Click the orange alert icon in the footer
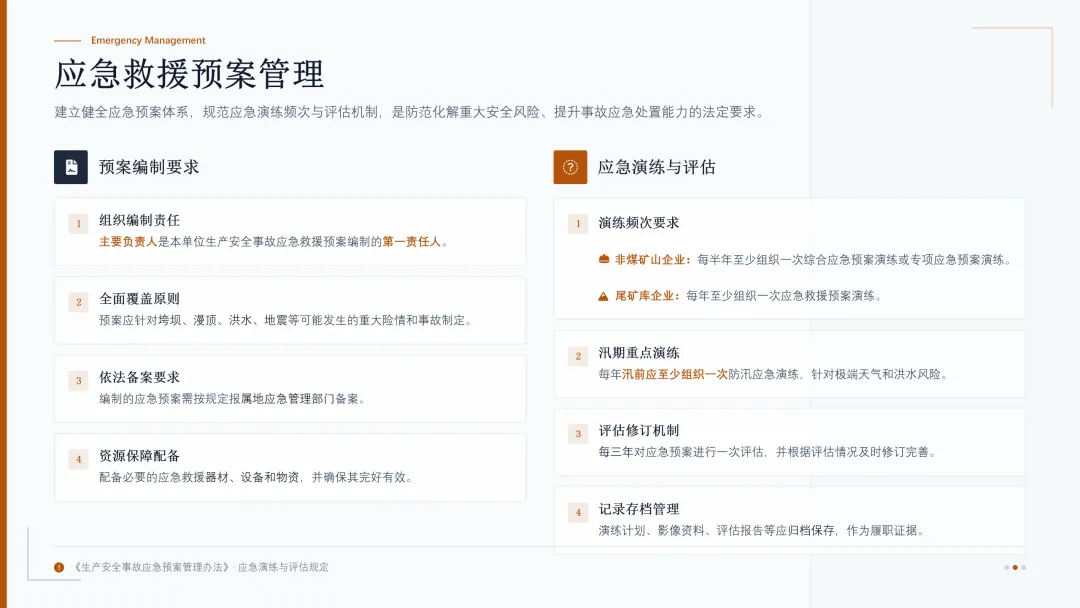Screen dimensions: 1080x608 [59, 567]
